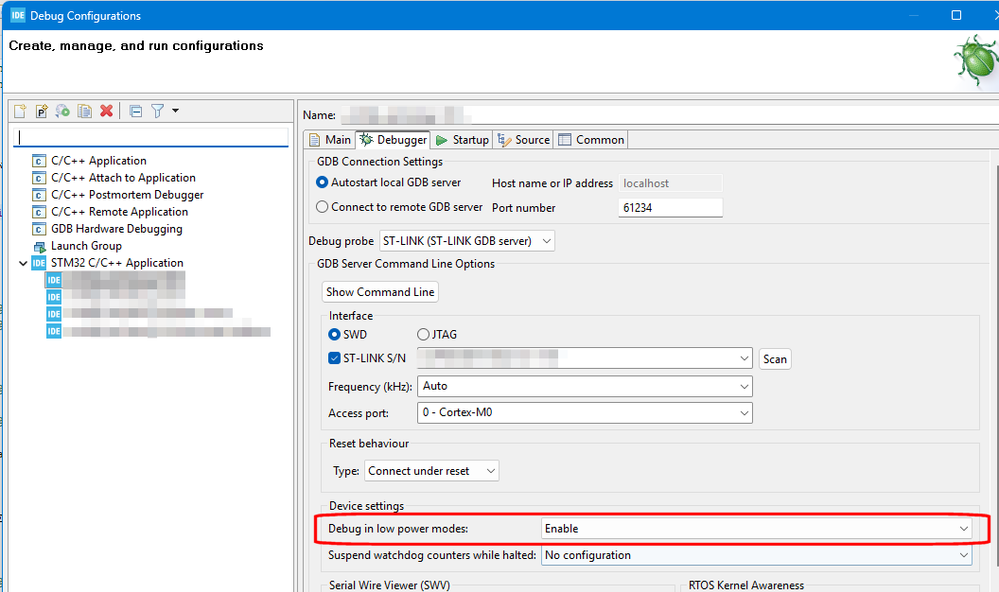This screenshot has width=999, height=592.
Task: Click the New launch configuration prototype icon
Action: tap(41, 111)
